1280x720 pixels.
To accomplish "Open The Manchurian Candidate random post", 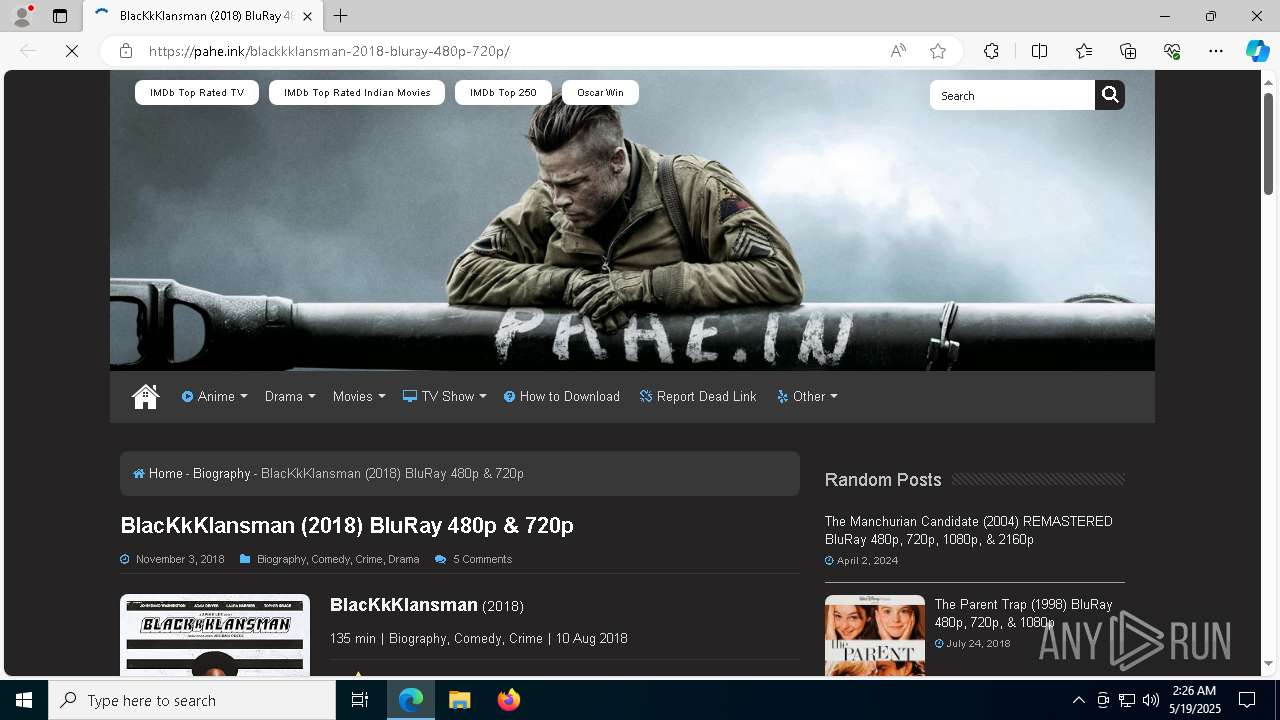I will click(968, 530).
